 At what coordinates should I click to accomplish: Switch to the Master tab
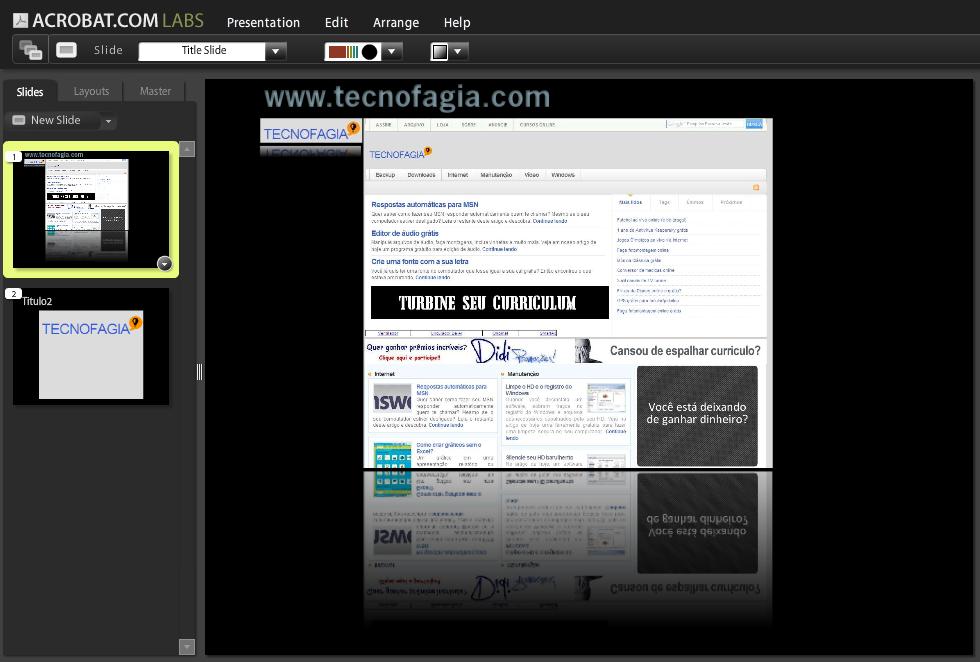(155, 91)
